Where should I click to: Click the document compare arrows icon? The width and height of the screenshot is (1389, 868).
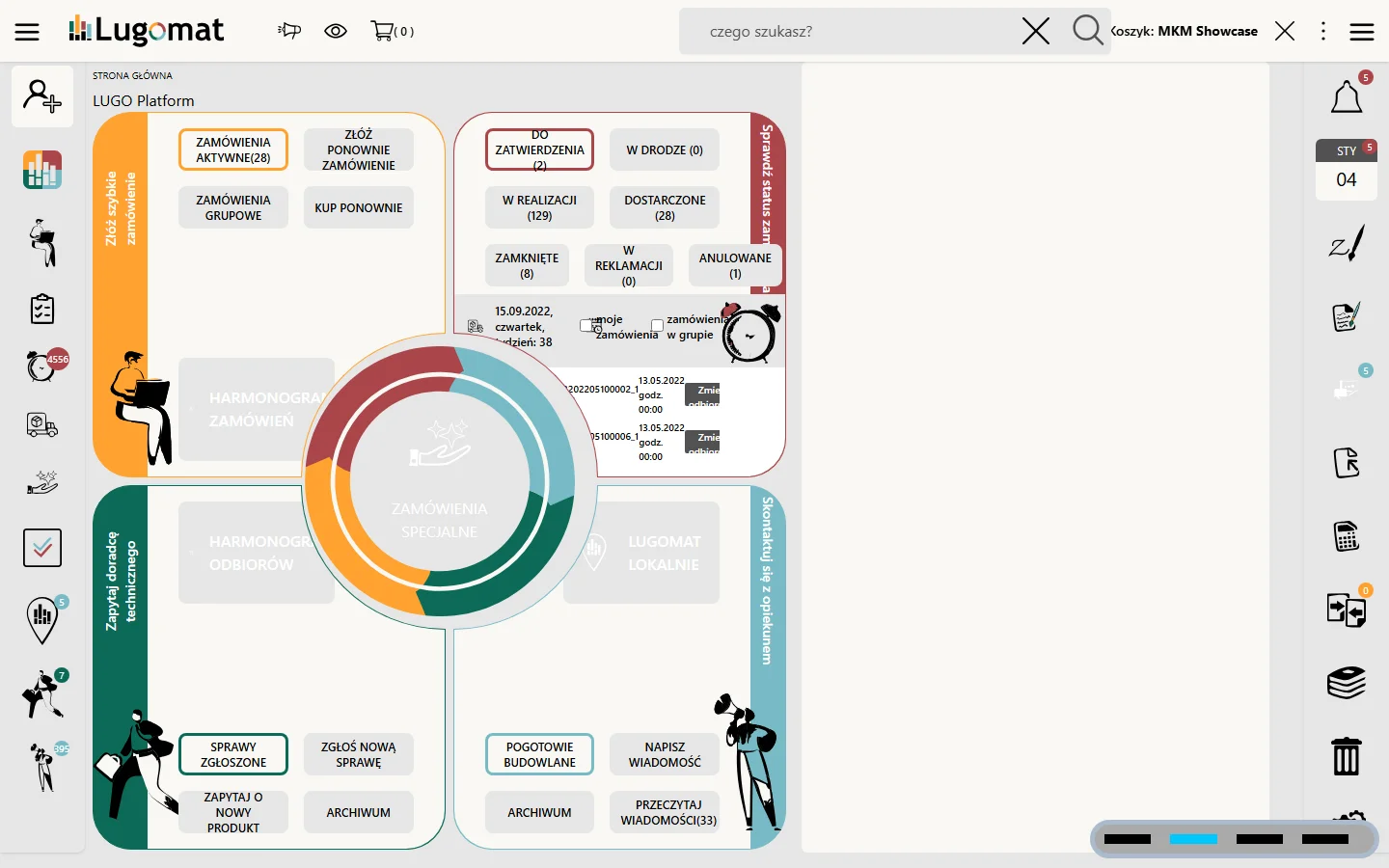pos(1347,610)
